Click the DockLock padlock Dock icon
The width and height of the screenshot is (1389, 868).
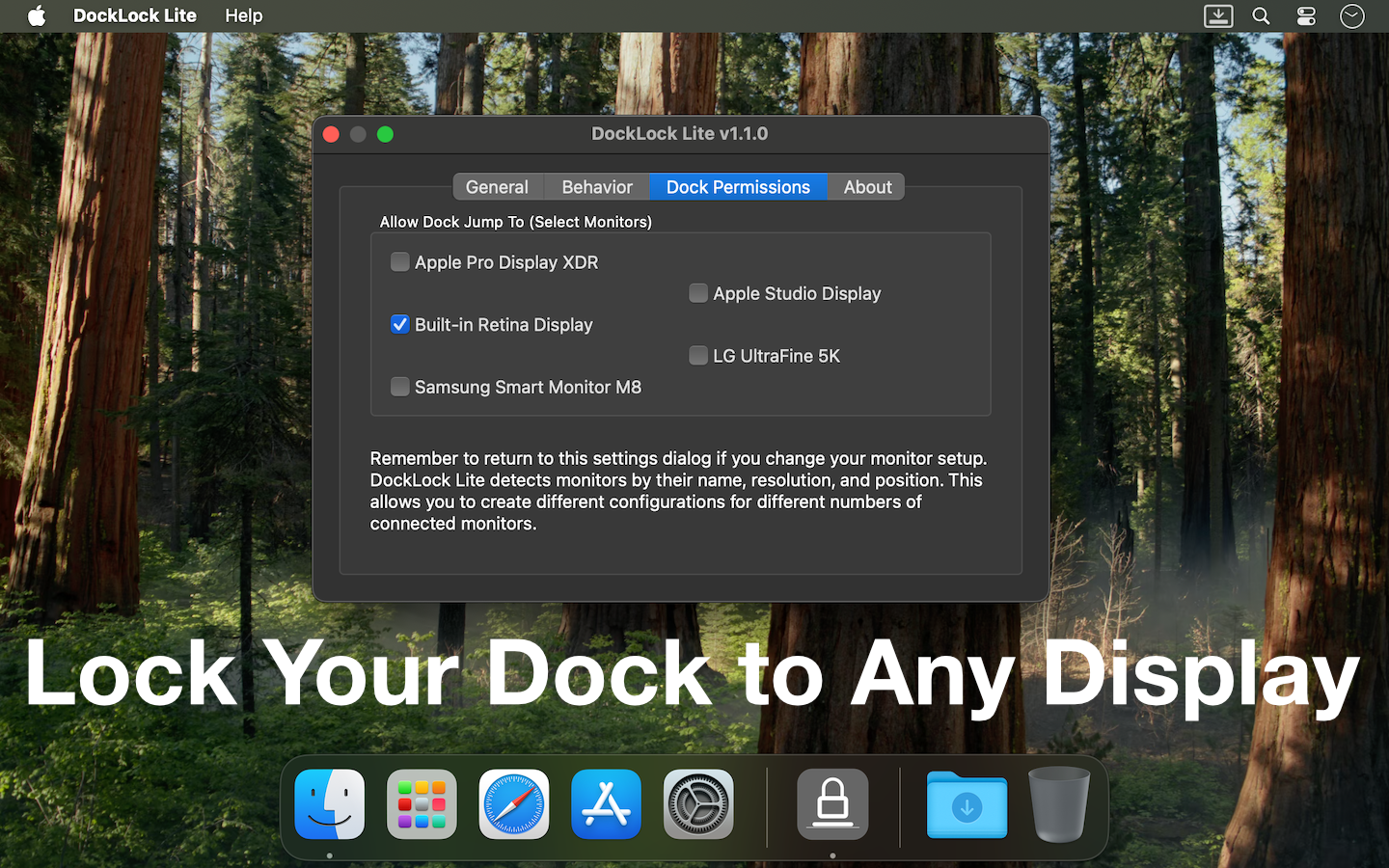click(832, 804)
